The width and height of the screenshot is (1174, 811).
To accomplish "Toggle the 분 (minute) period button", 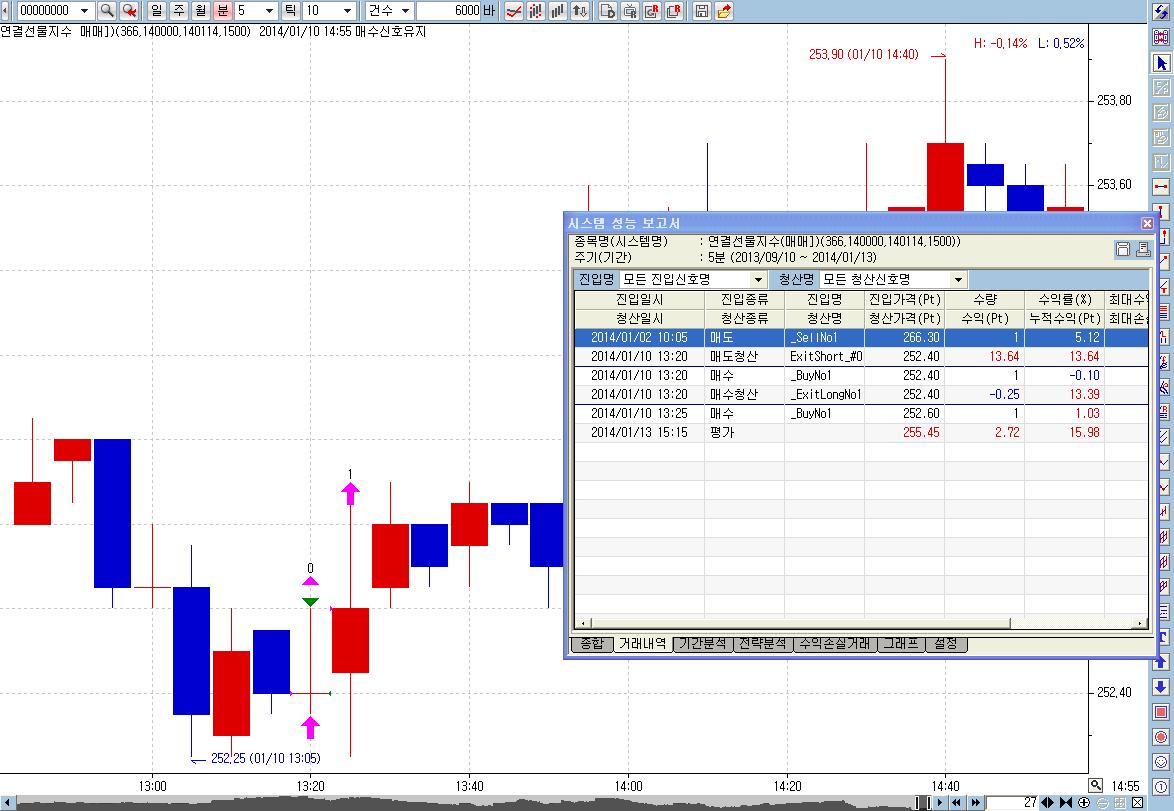I will [x=223, y=11].
